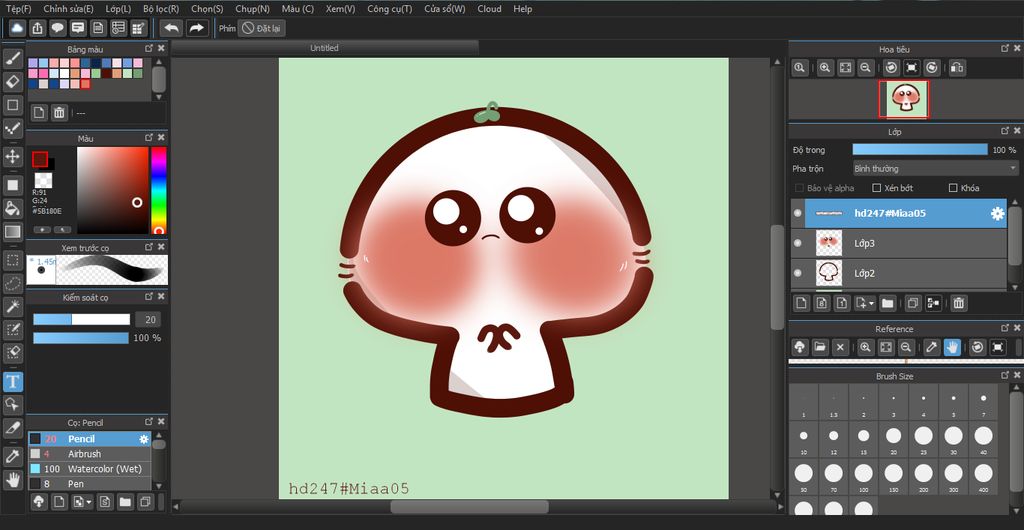Enable the Khóa checkbox
1024x530 pixels.
tap(953, 188)
